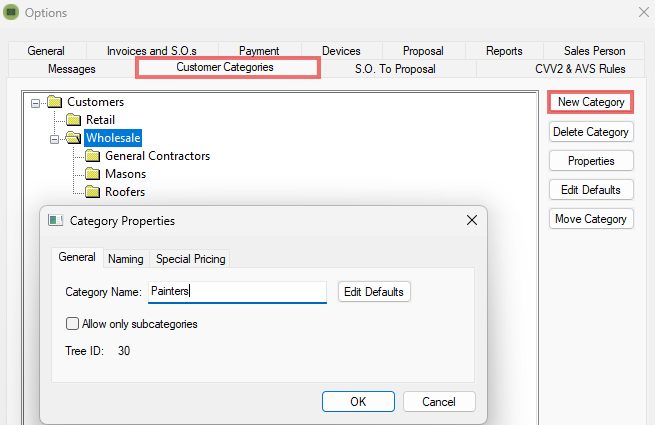Collapse the Wholesale tree node

pos(55,138)
